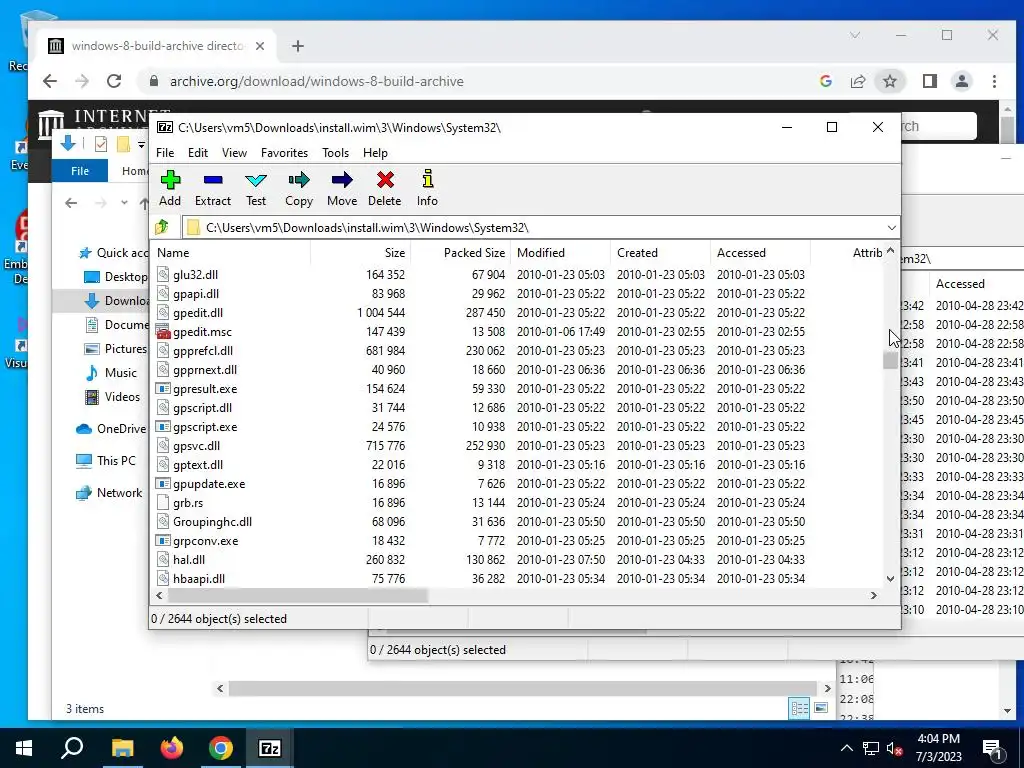The image size is (1024, 768).
Task: Open taskbar search magnifier
Action: pos(72,748)
